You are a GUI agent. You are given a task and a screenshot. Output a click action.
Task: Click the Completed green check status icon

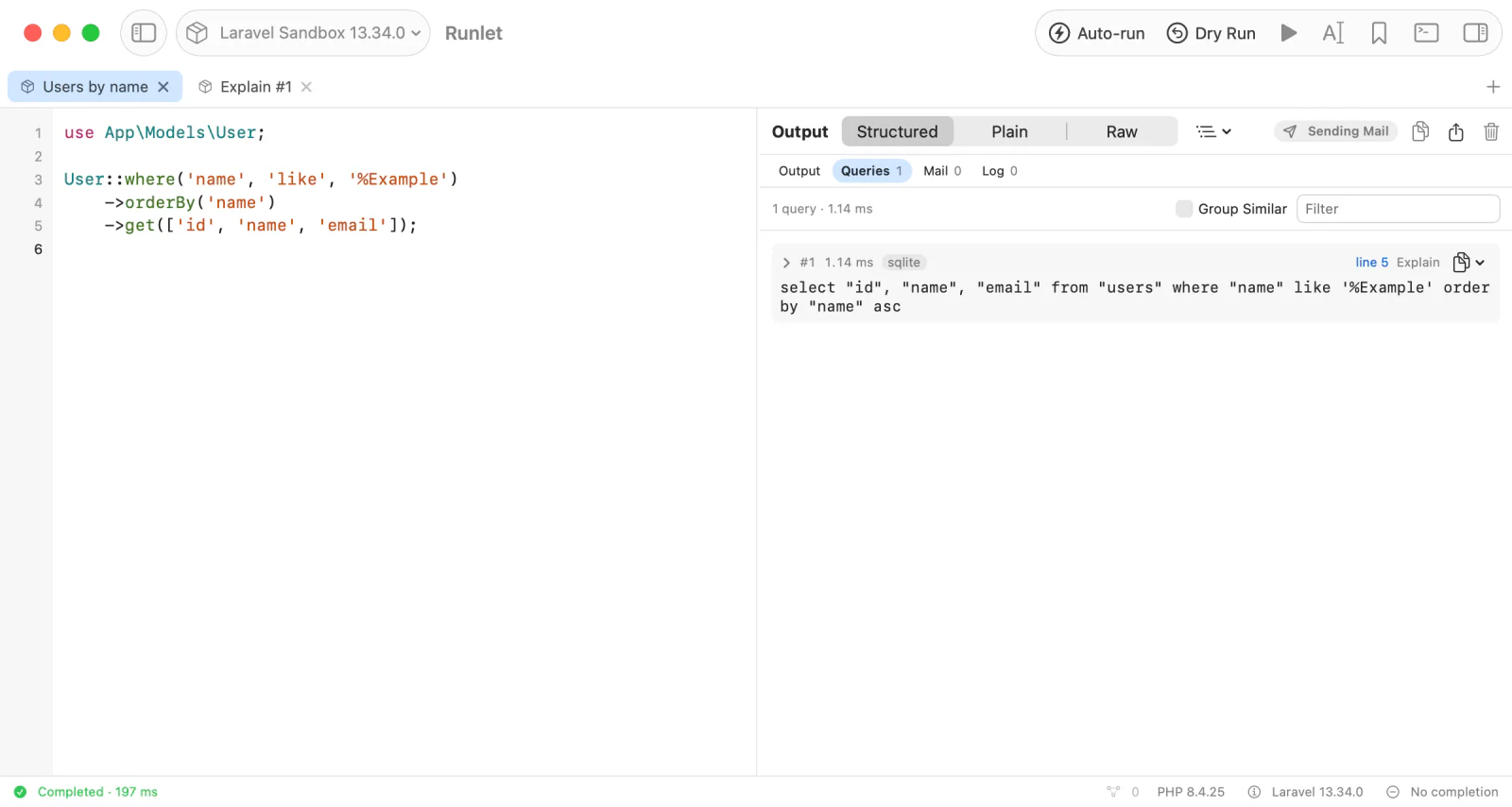[20, 792]
